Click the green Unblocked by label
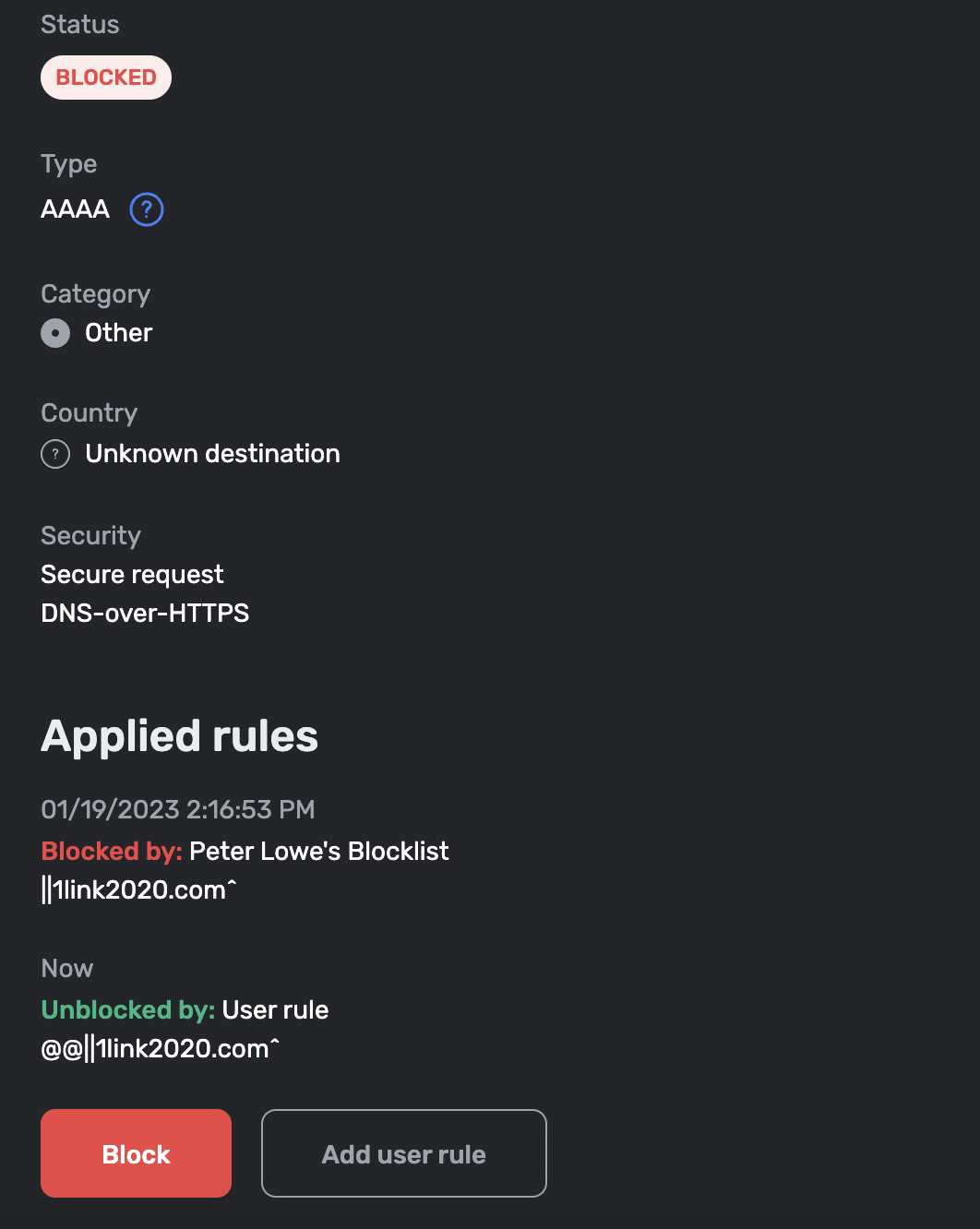980x1229 pixels. click(127, 1009)
